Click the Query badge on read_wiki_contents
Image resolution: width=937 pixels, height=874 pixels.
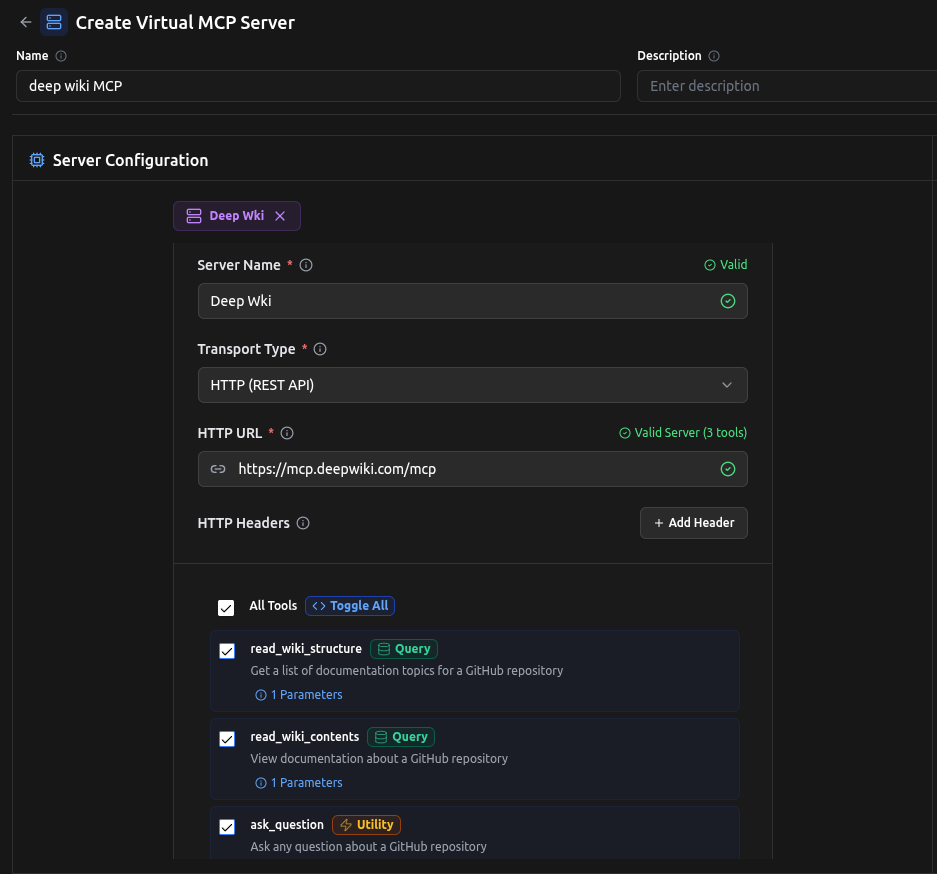click(400, 736)
